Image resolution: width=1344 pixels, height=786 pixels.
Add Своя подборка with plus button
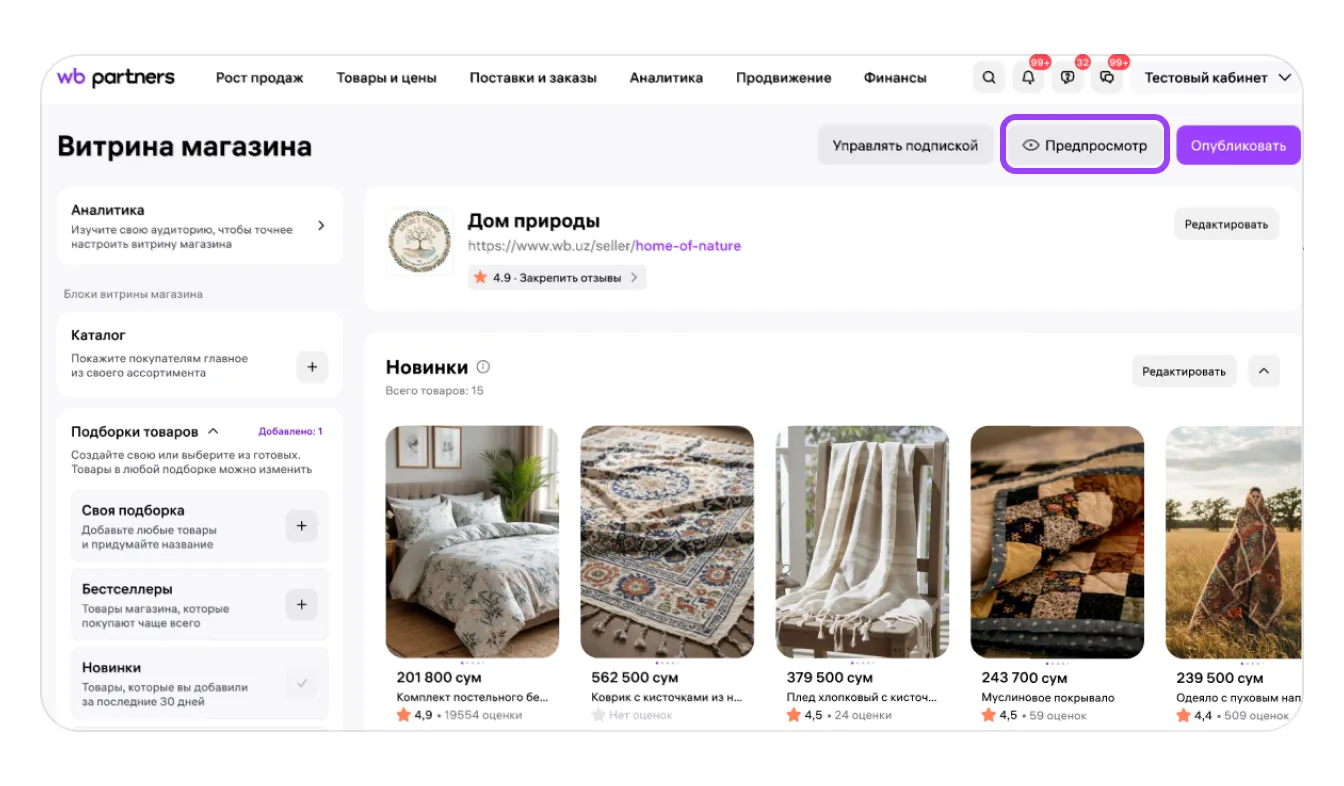coord(302,526)
